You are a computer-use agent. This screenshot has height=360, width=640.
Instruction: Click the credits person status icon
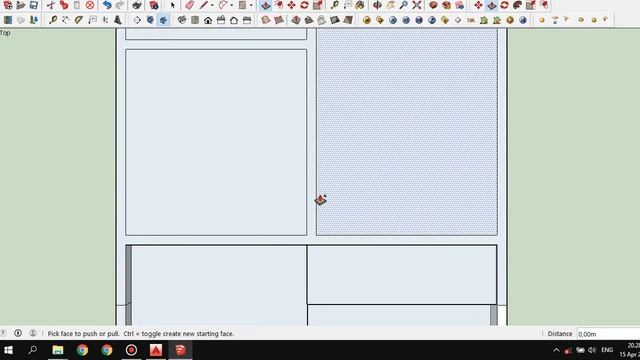pyautogui.click(x=33, y=333)
